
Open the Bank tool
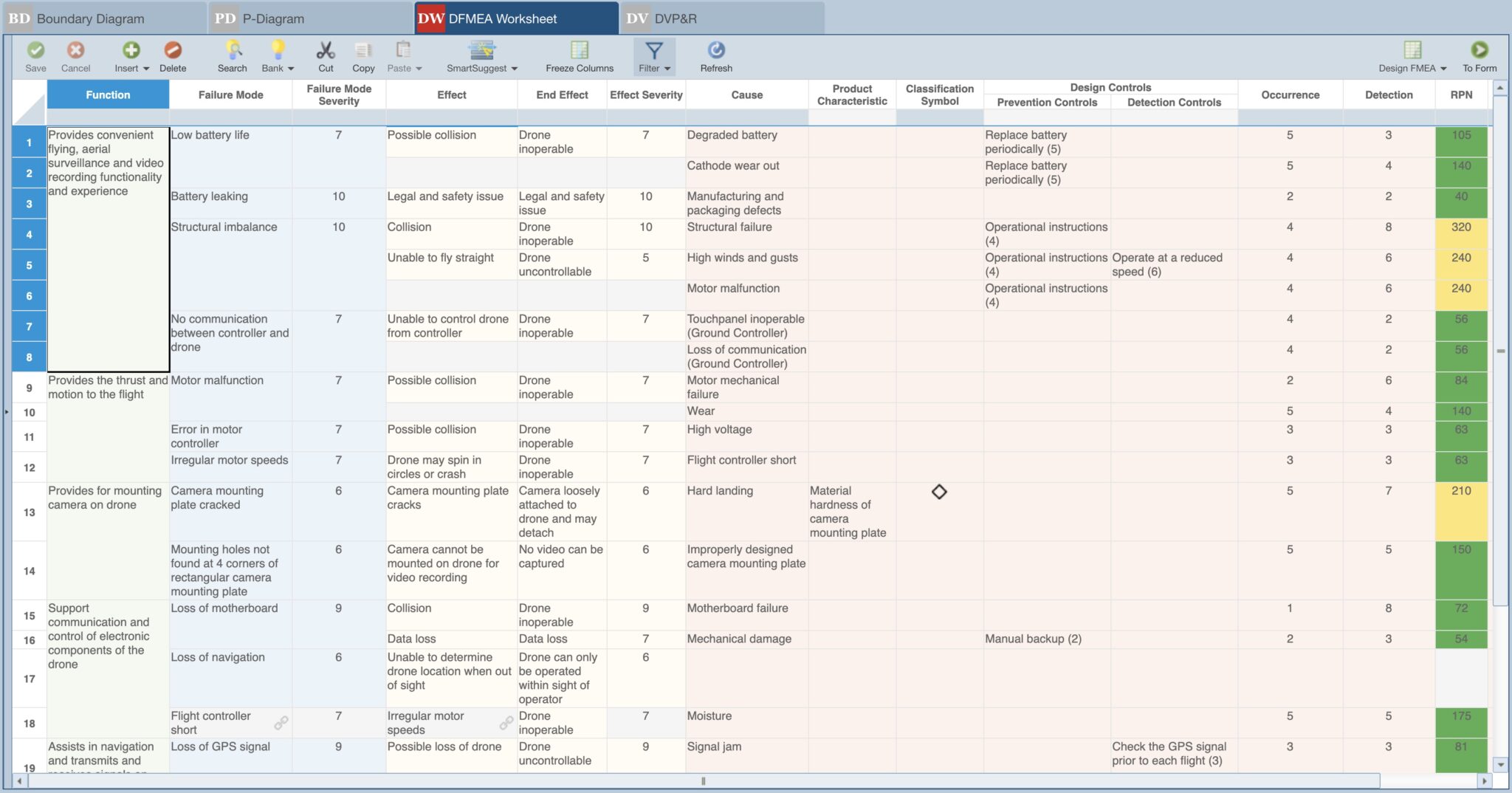(274, 56)
